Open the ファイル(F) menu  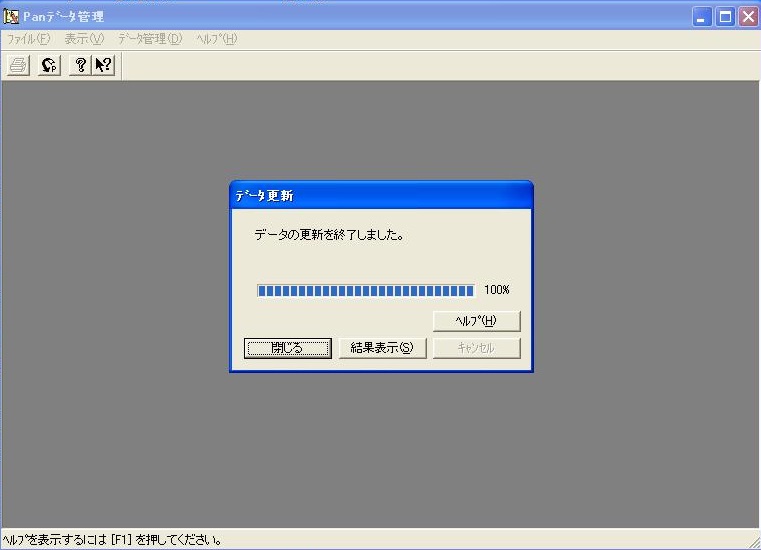point(29,39)
